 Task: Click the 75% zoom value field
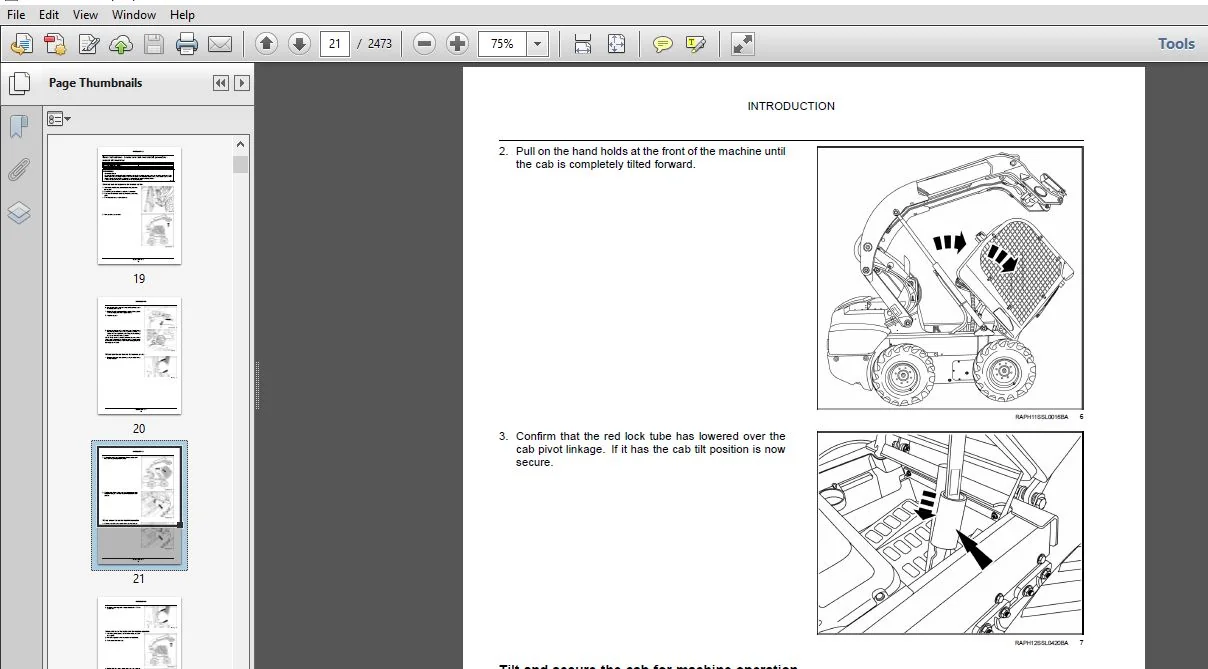(x=503, y=44)
